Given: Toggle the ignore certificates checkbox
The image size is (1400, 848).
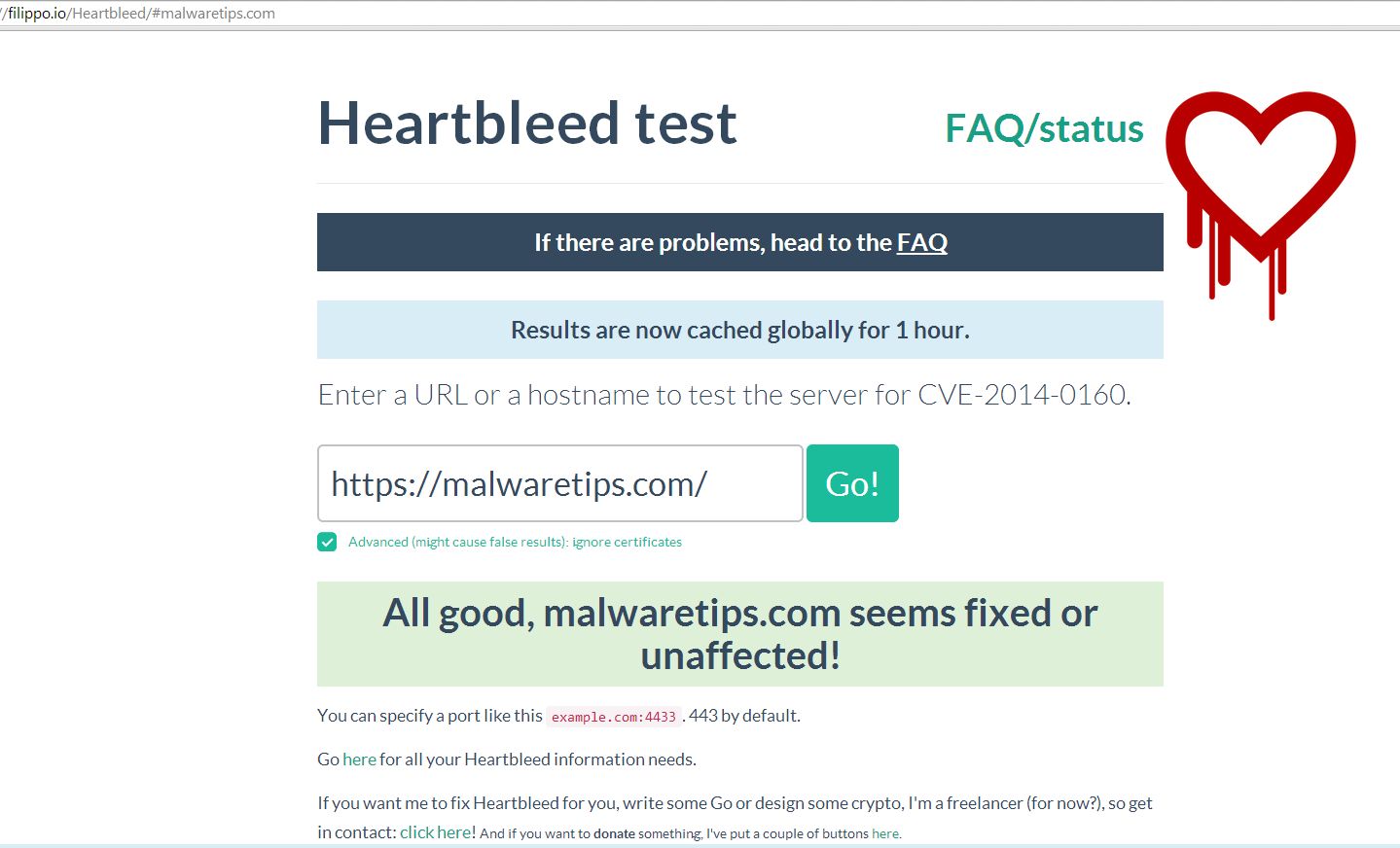Looking at the screenshot, I should (327, 542).
